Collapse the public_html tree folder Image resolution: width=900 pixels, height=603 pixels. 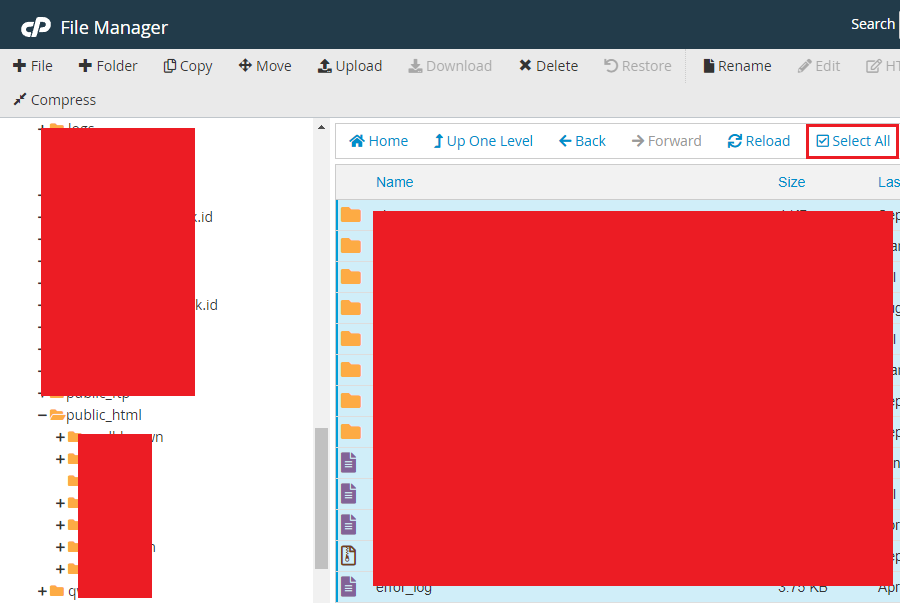(43, 415)
